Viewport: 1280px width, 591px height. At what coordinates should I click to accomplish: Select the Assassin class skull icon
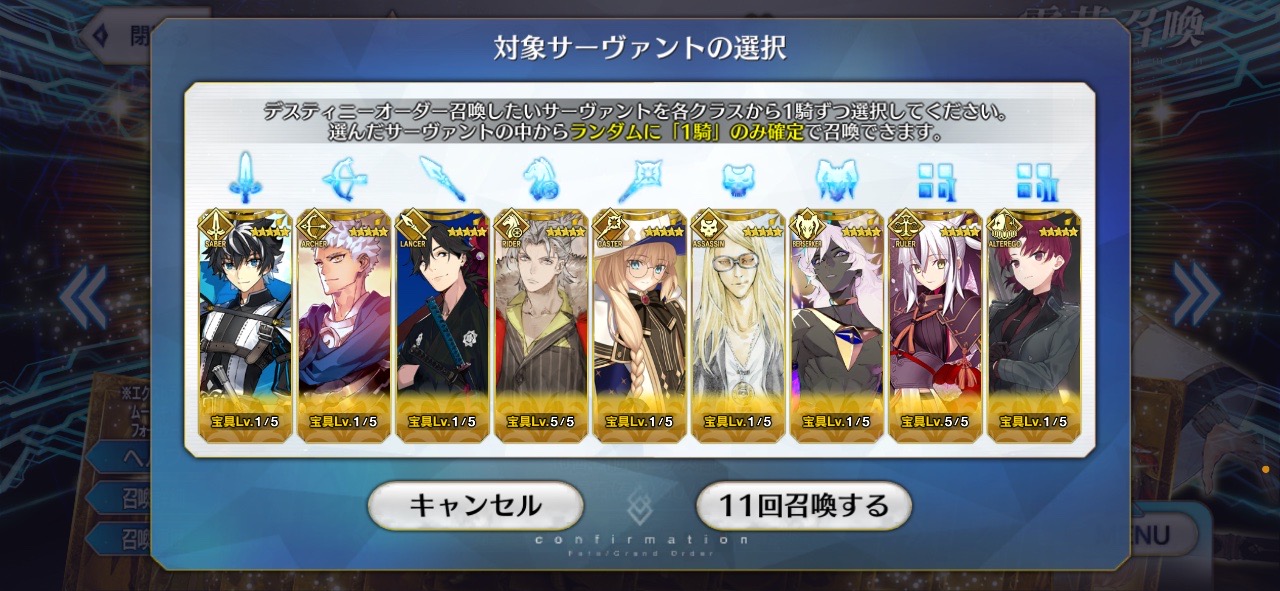click(737, 179)
